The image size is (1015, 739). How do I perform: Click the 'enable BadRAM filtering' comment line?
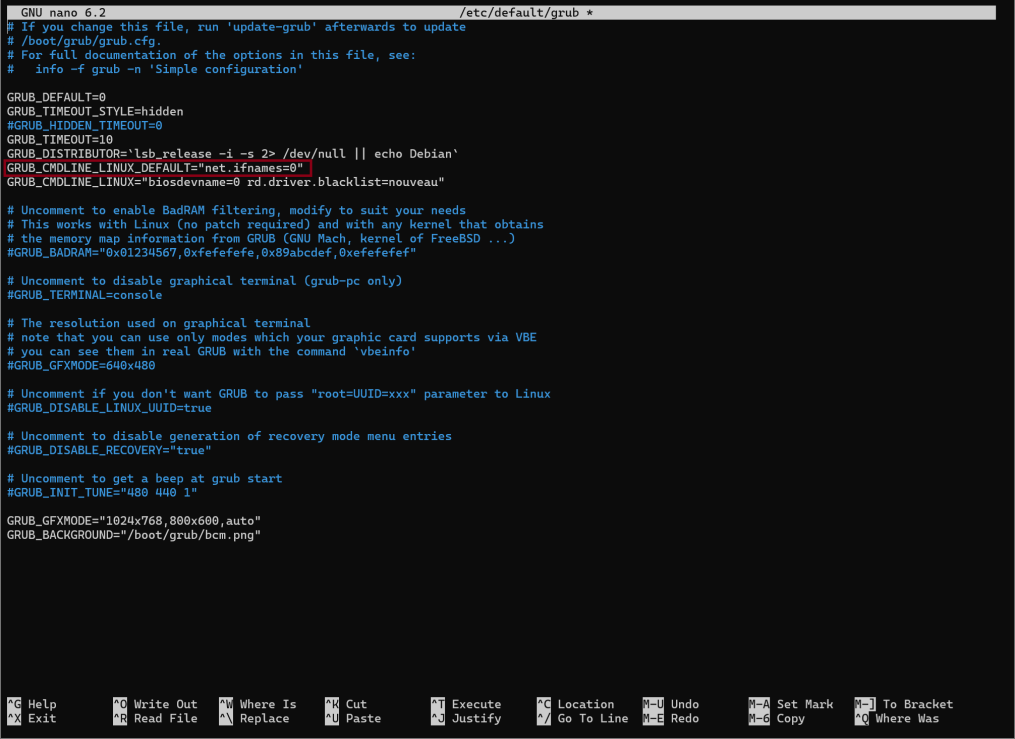(x=236, y=210)
